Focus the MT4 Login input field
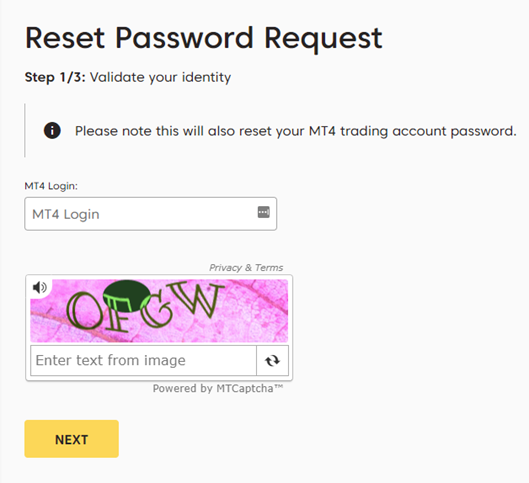The width and height of the screenshot is (529, 483). [150, 214]
